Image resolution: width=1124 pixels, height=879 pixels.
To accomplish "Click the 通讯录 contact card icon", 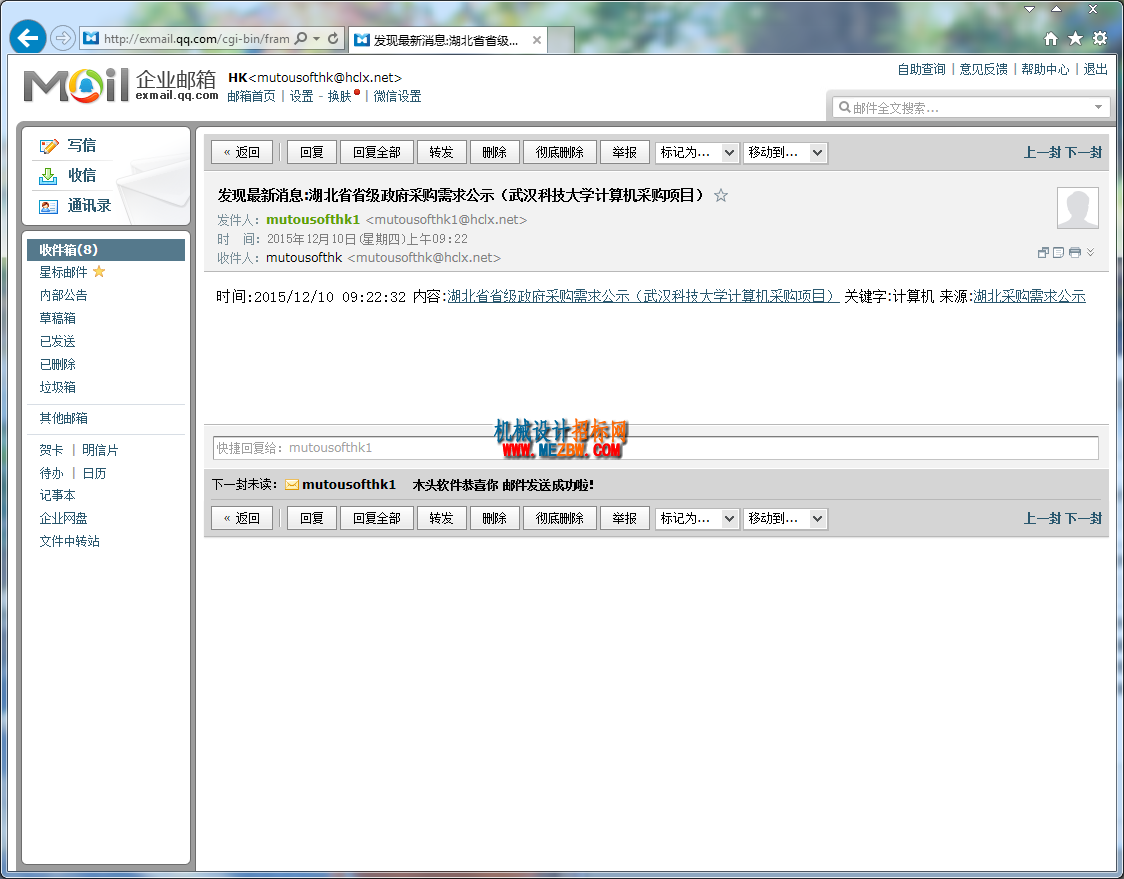I will [48, 206].
